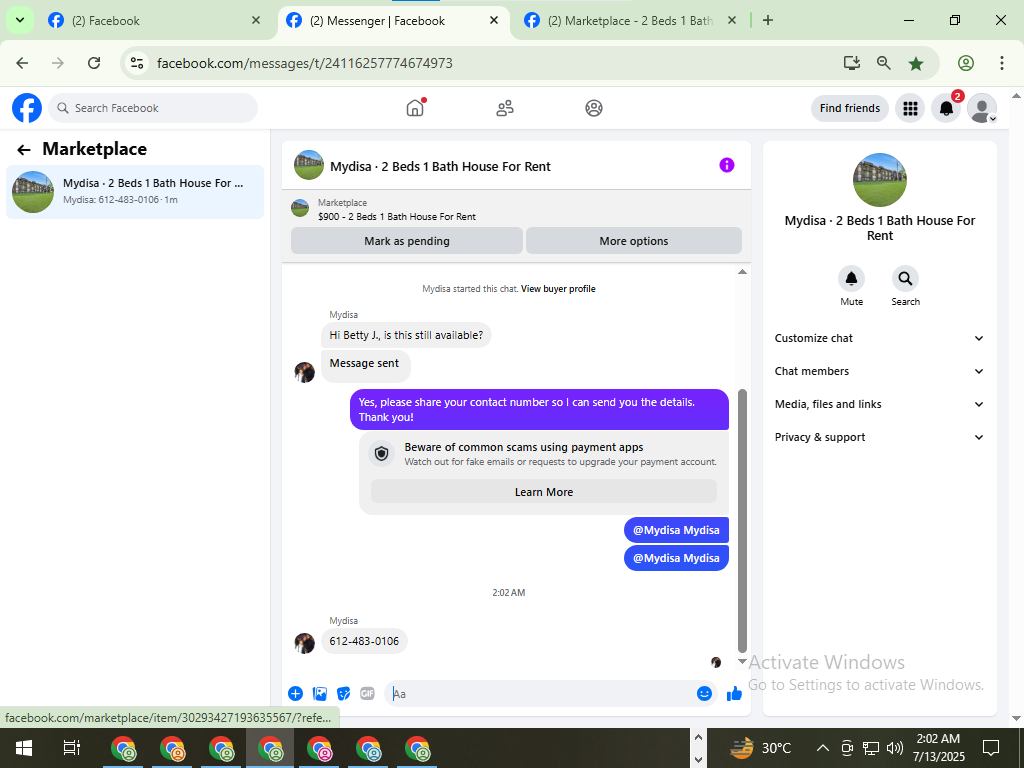Click chat scroll down arrow

(742, 661)
